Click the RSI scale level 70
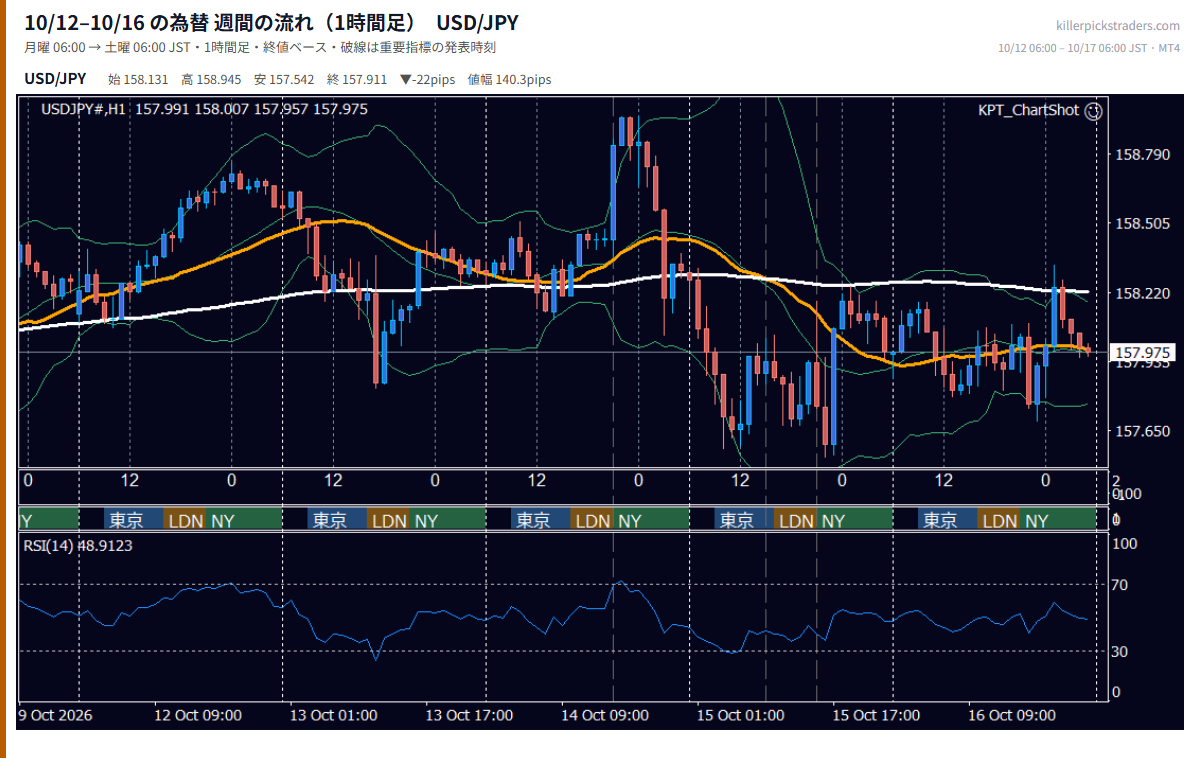 tap(1120, 584)
